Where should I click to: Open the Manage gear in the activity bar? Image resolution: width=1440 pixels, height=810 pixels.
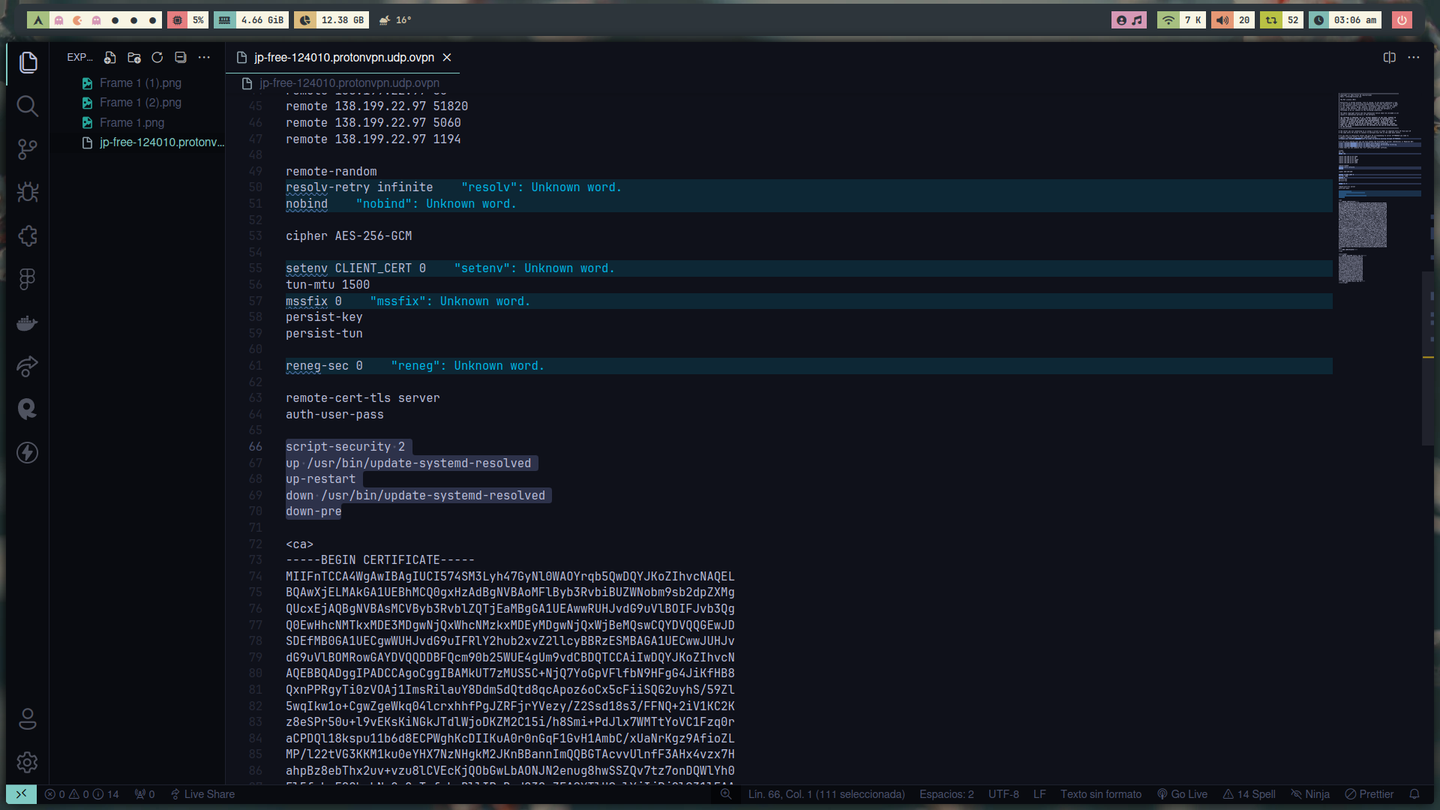pyautogui.click(x=28, y=762)
